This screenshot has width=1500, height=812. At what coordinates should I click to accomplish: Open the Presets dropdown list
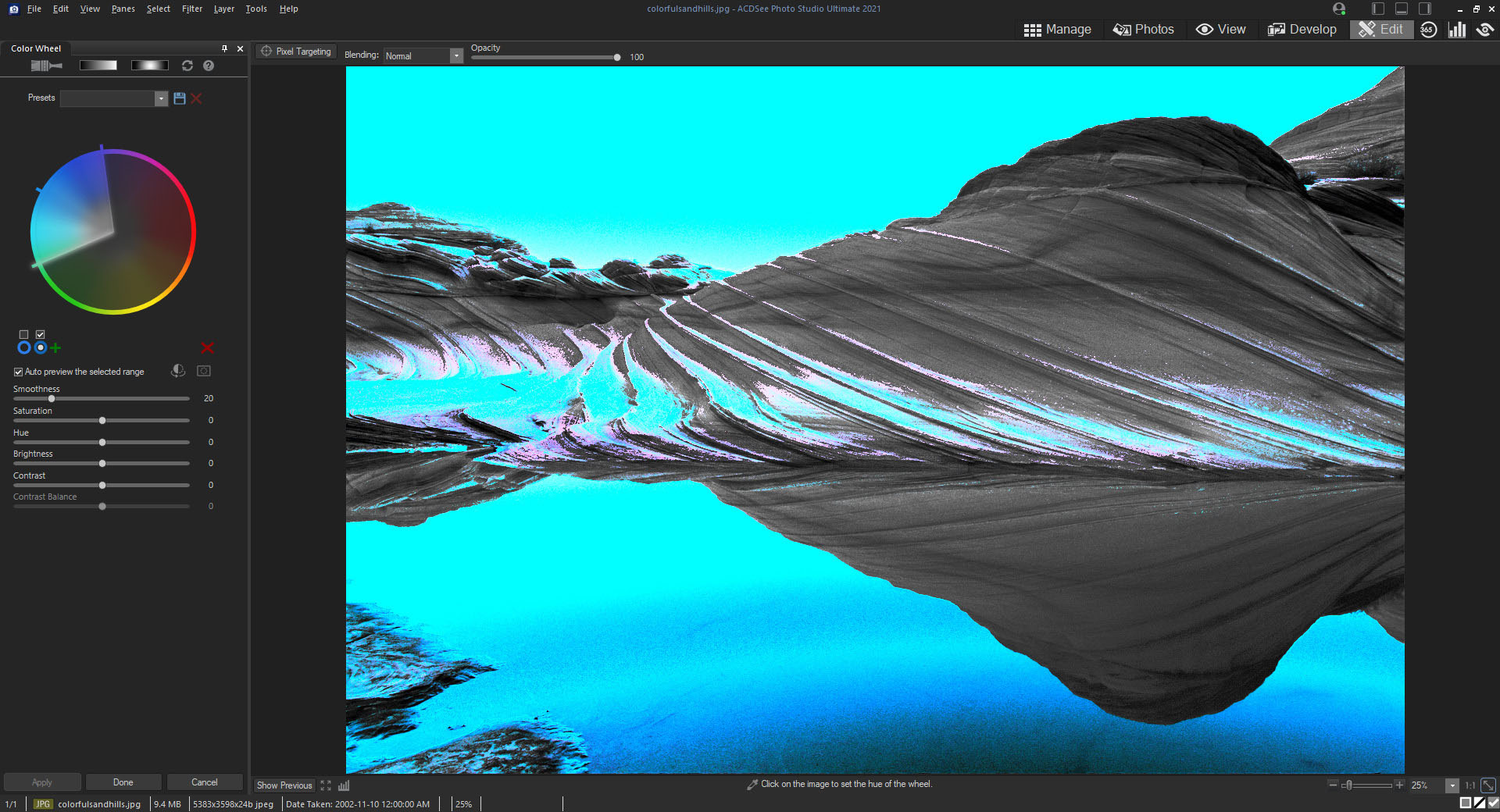coord(161,98)
